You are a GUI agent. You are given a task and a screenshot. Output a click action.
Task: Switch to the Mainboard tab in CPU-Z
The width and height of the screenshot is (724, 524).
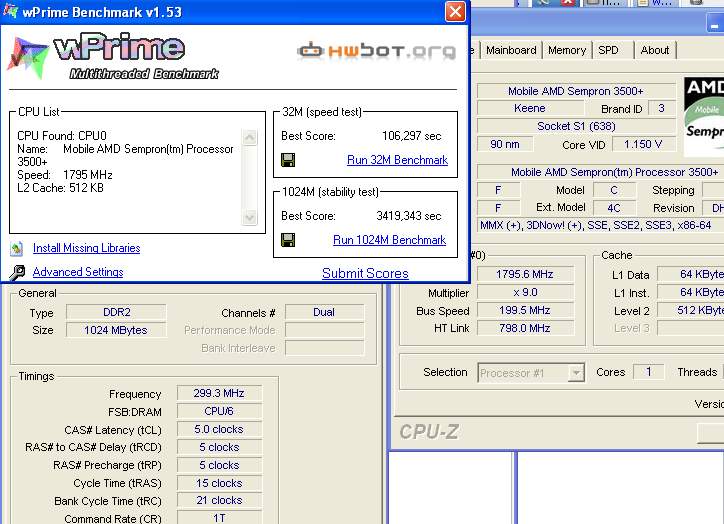[511, 50]
